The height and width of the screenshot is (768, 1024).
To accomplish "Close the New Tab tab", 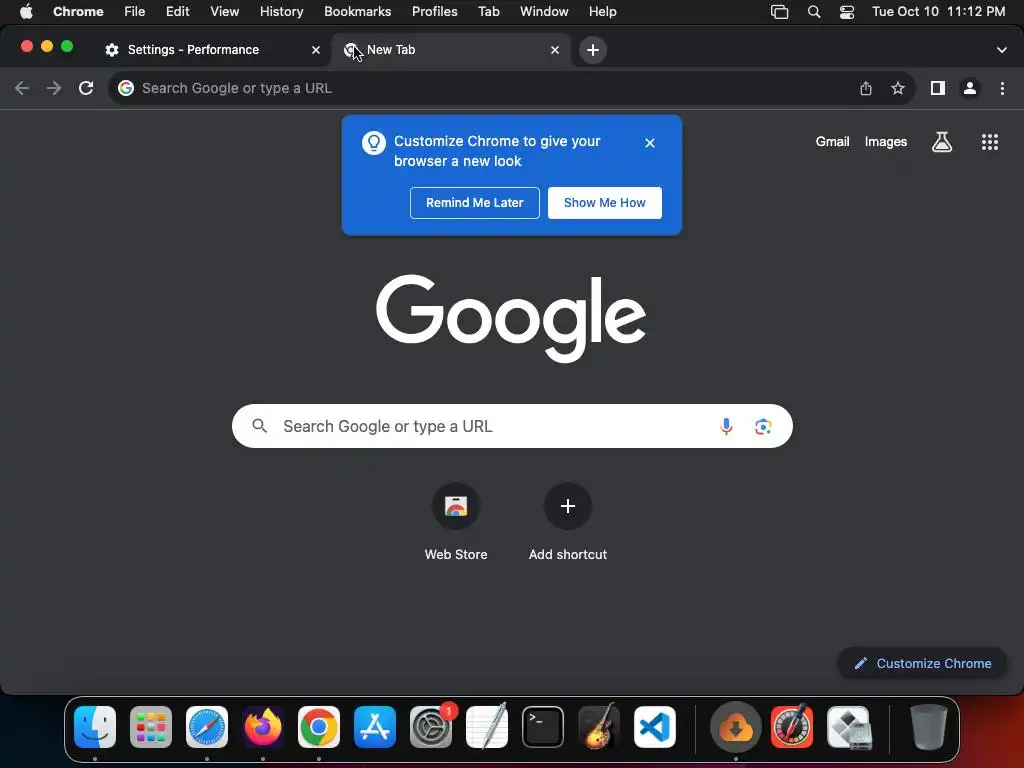I will click(554, 50).
